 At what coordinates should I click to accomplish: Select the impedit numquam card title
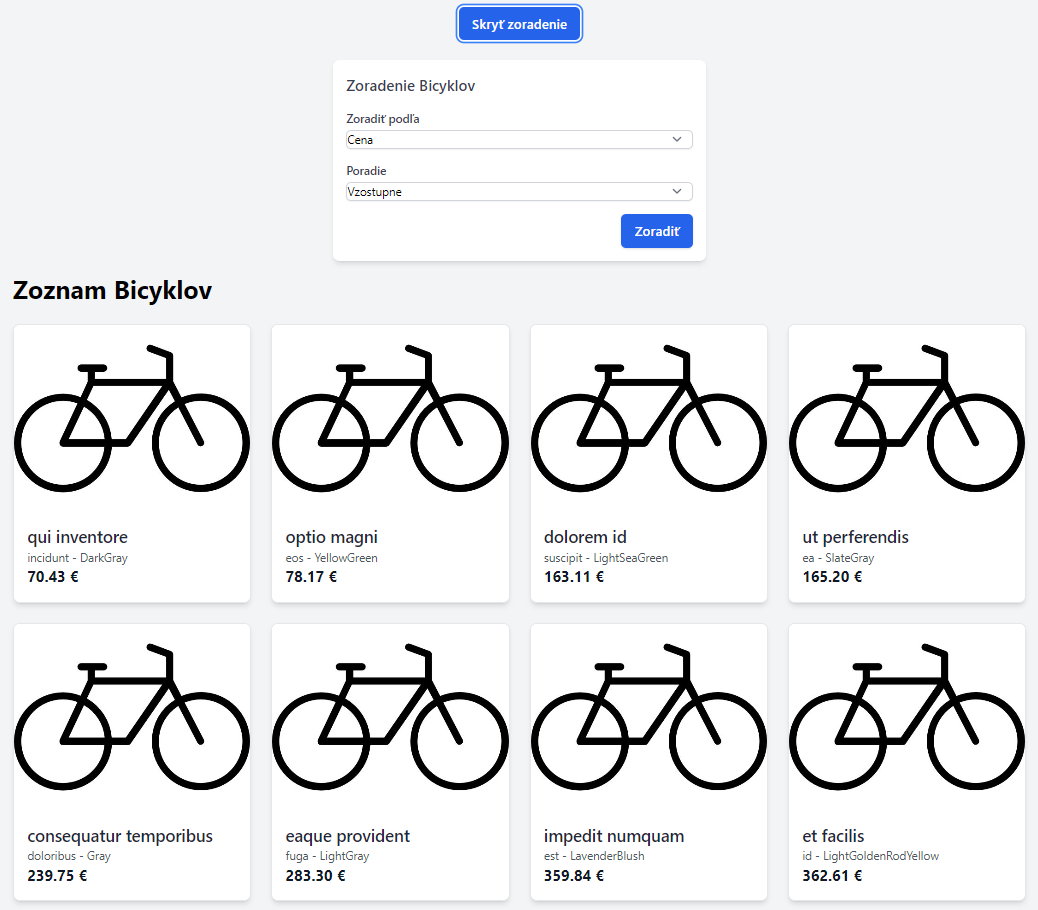pyautogui.click(x=614, y=836)
